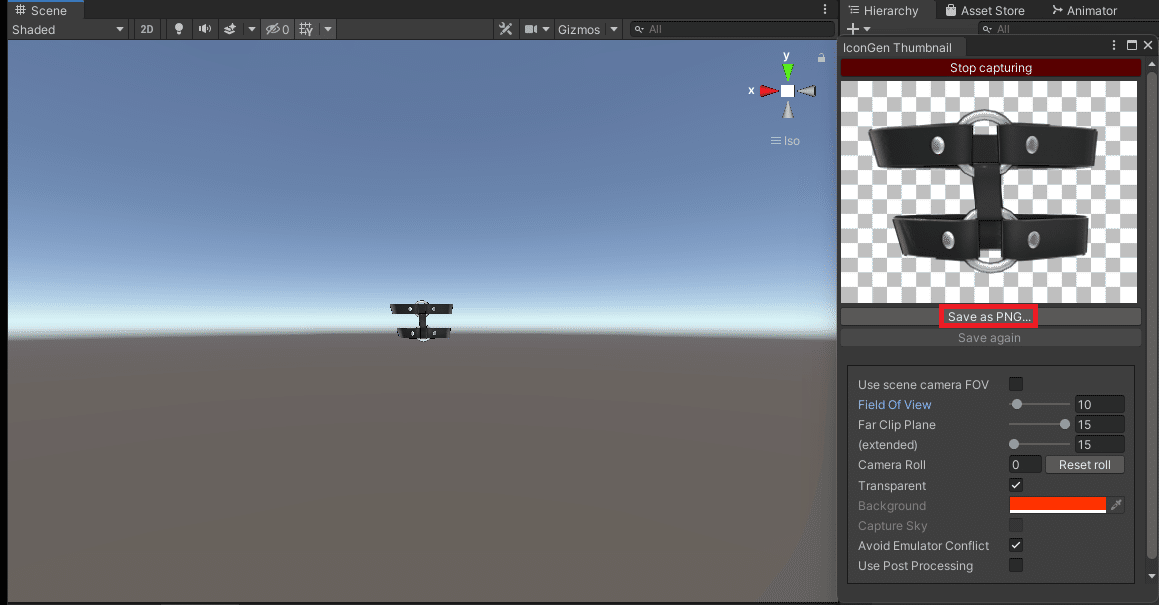This screenshot has height=605, width=1159.
Task: Toggle scene audio speaker icon
Action: coord(205,29)
